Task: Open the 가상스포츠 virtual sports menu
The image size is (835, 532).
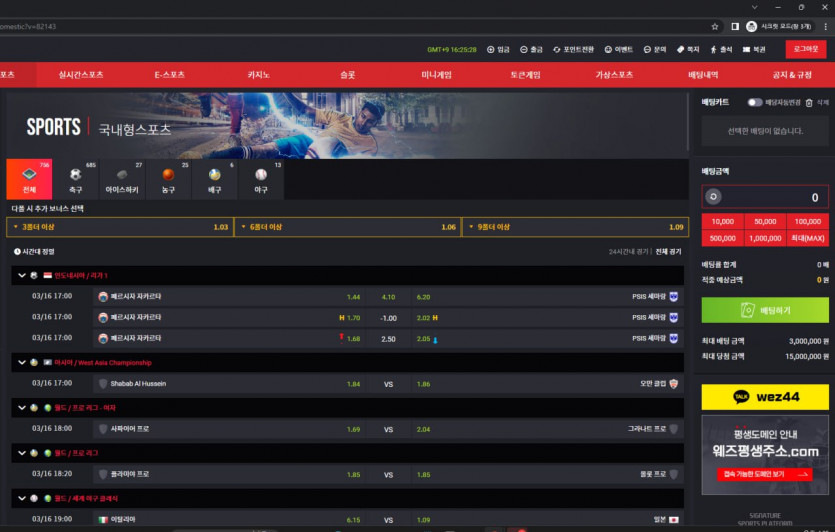Action: pyautogui.click(x=614, y=75)
